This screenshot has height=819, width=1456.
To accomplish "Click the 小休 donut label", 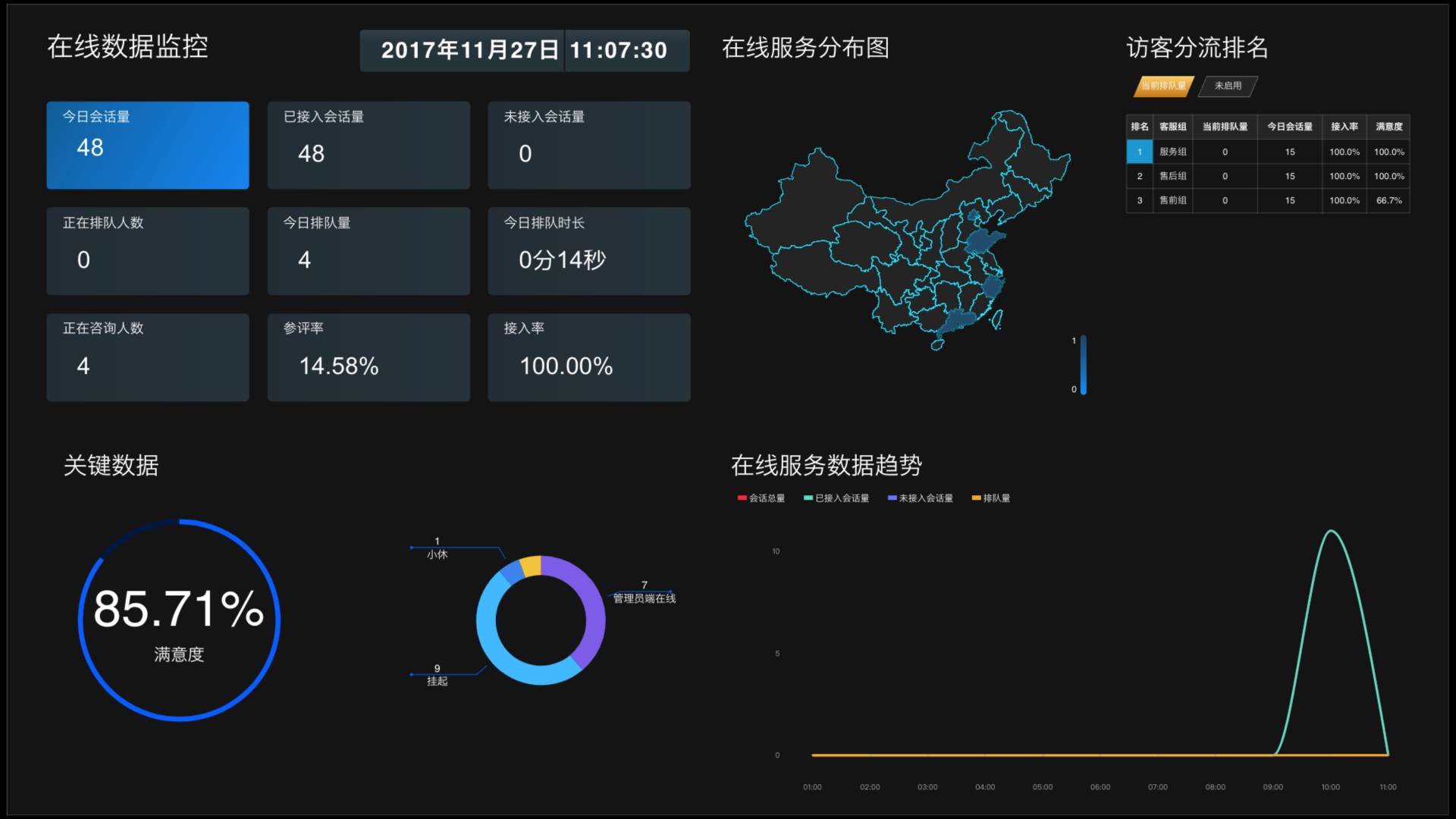I will [437, 554].
